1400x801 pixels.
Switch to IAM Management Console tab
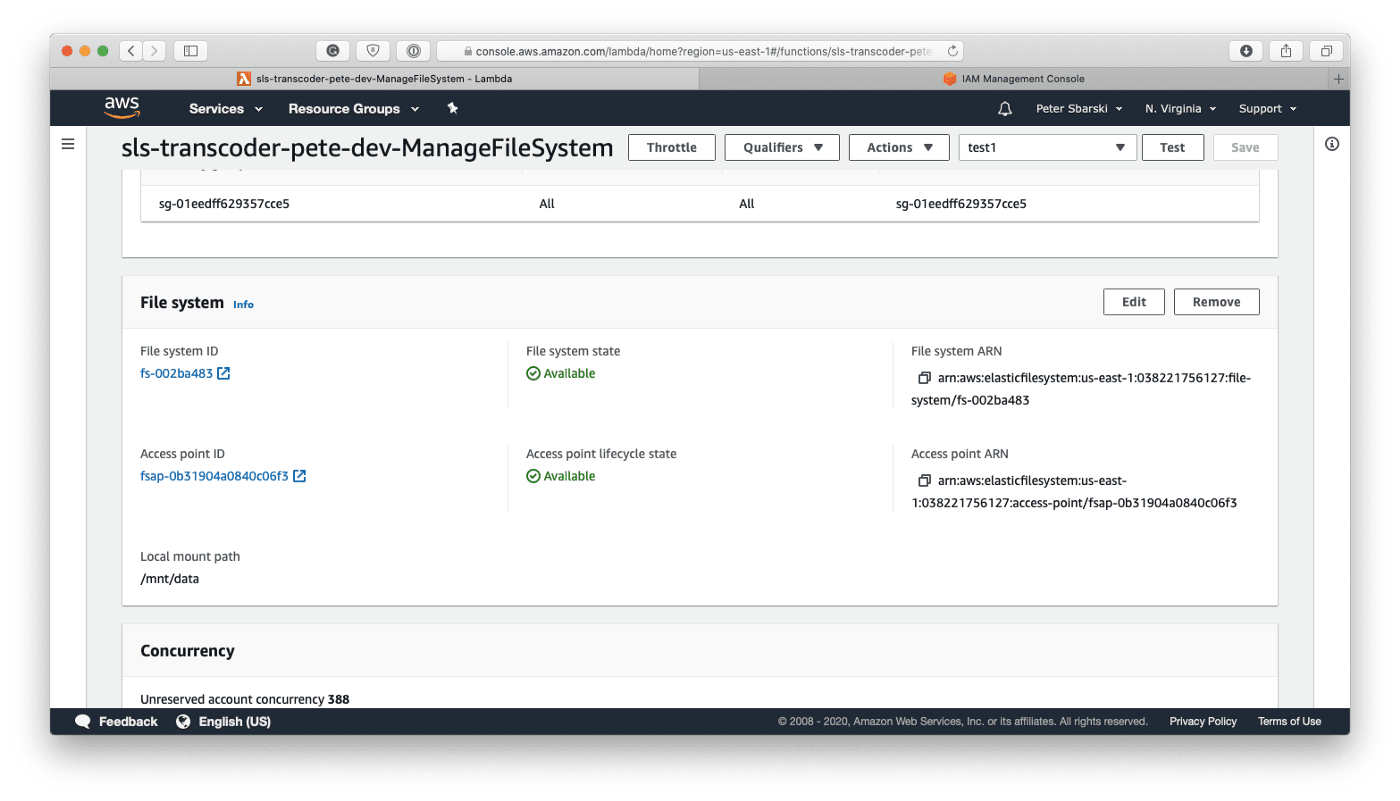click(x=1014, y=78)
